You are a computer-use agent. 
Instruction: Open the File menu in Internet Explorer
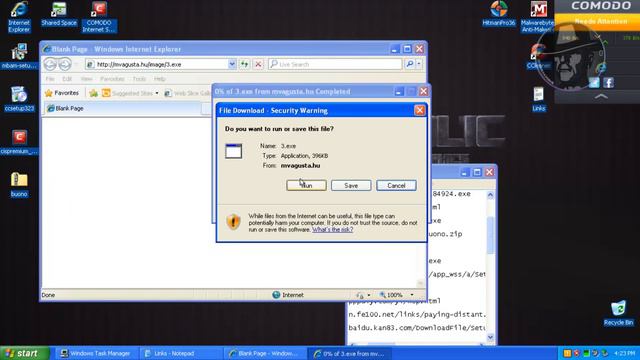pos(50,79)
